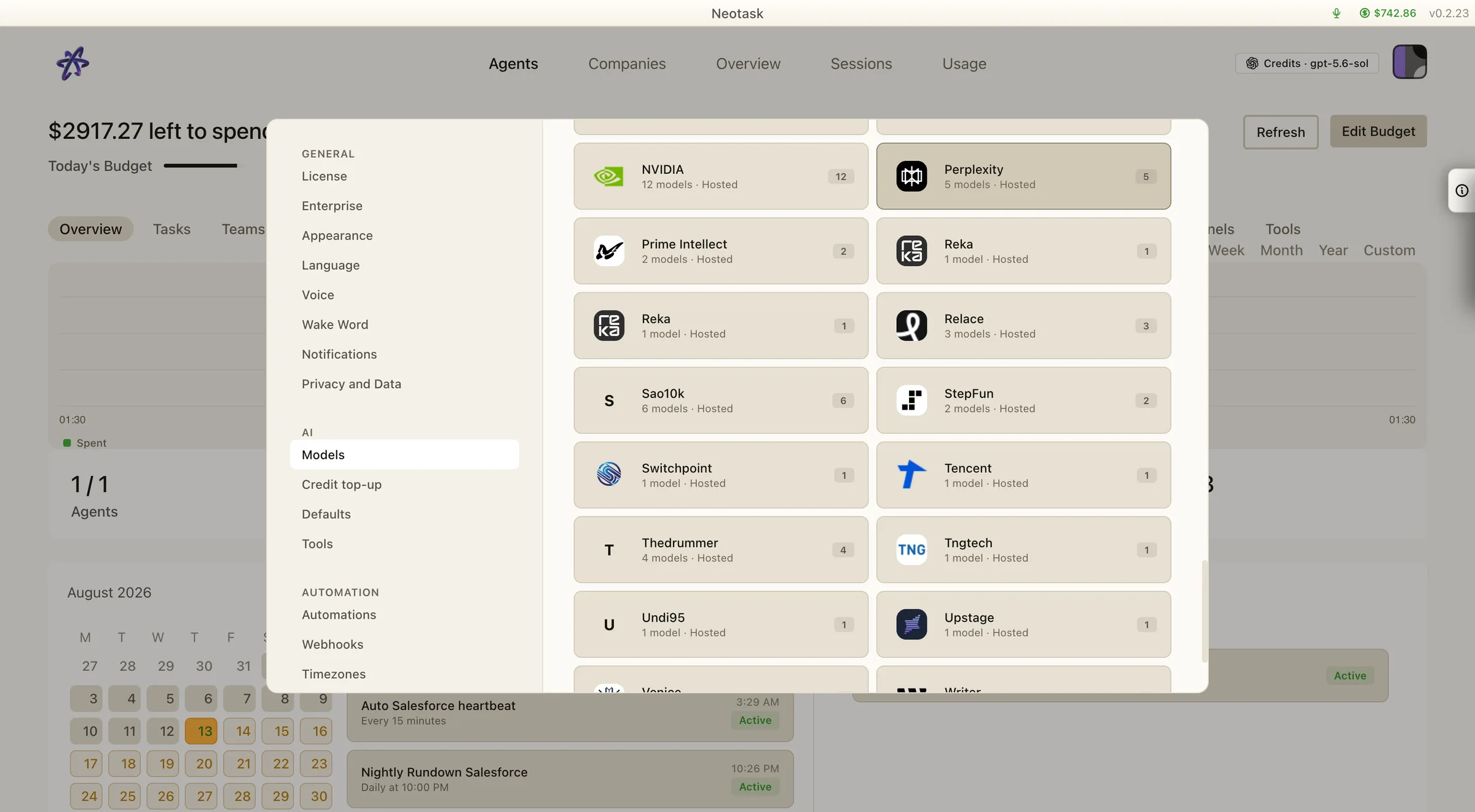Viewport: 1475px width, 812px height.
Task: Click the Sao10k letter S icon
Action: click(608, 400)
